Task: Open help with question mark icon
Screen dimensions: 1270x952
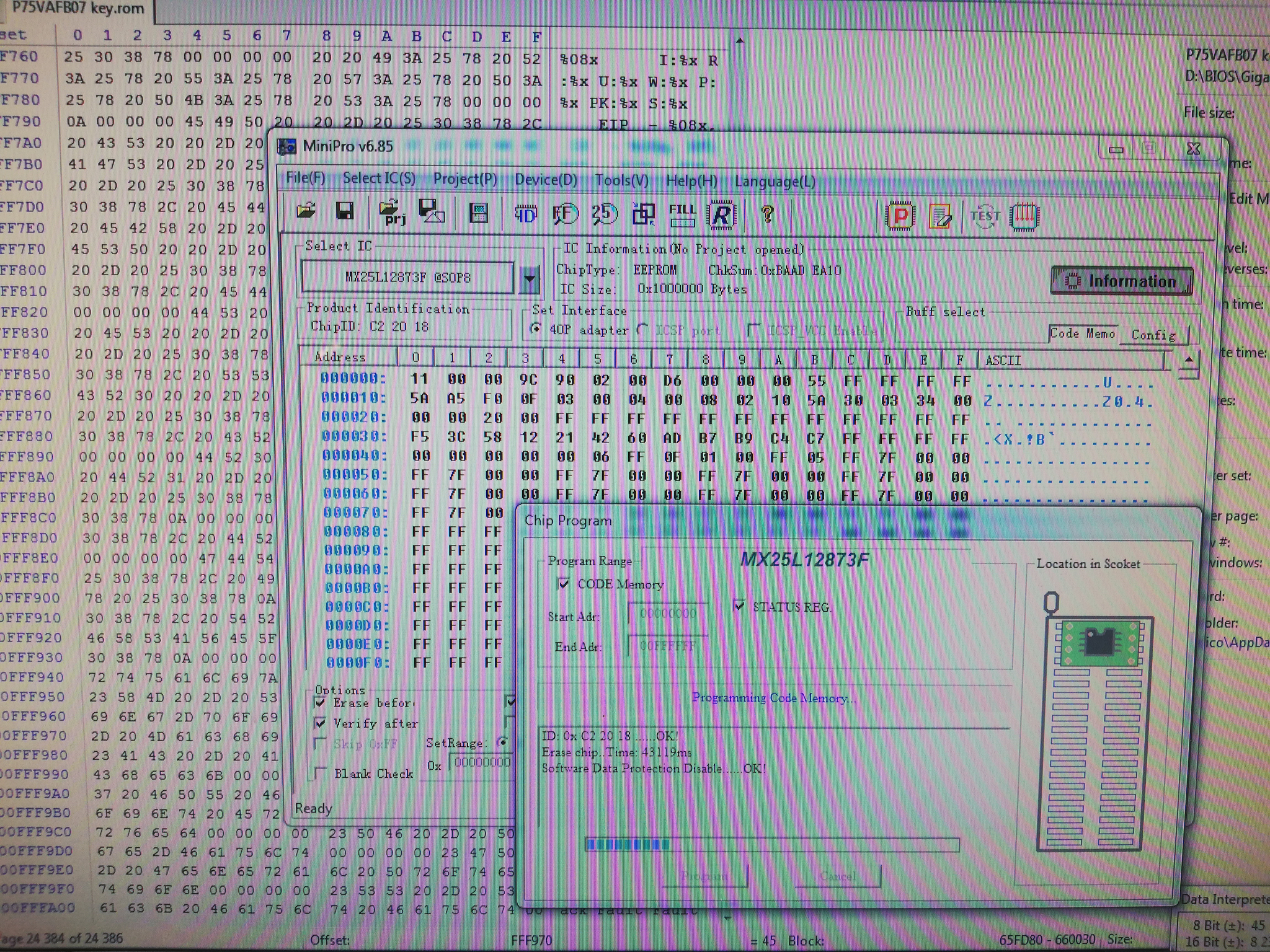Action: coord(767,215)
